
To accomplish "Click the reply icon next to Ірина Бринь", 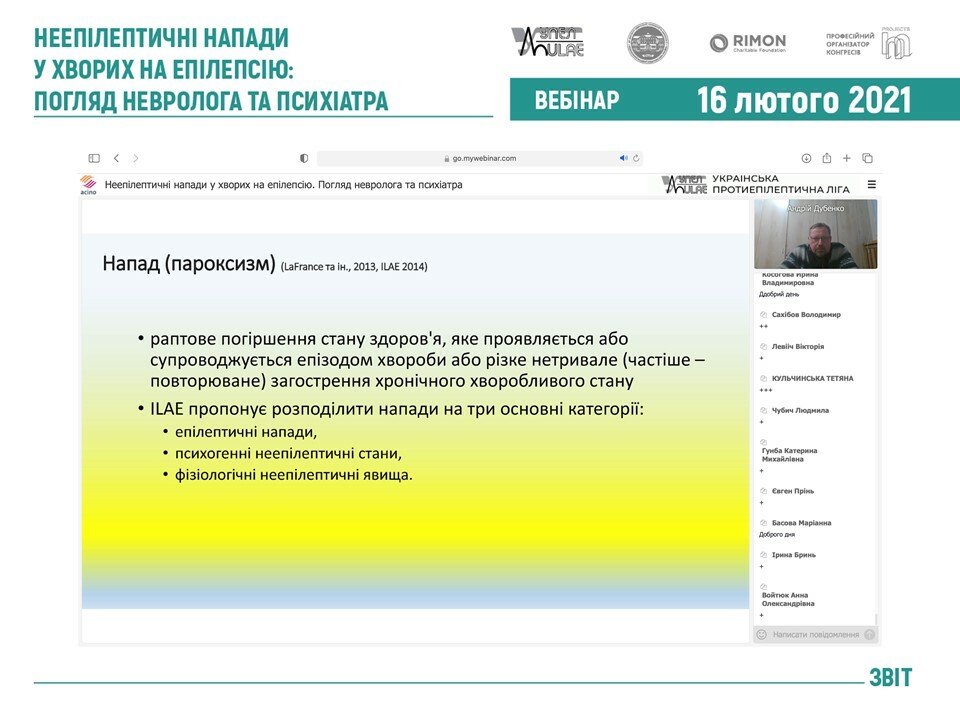I will 763,555.
